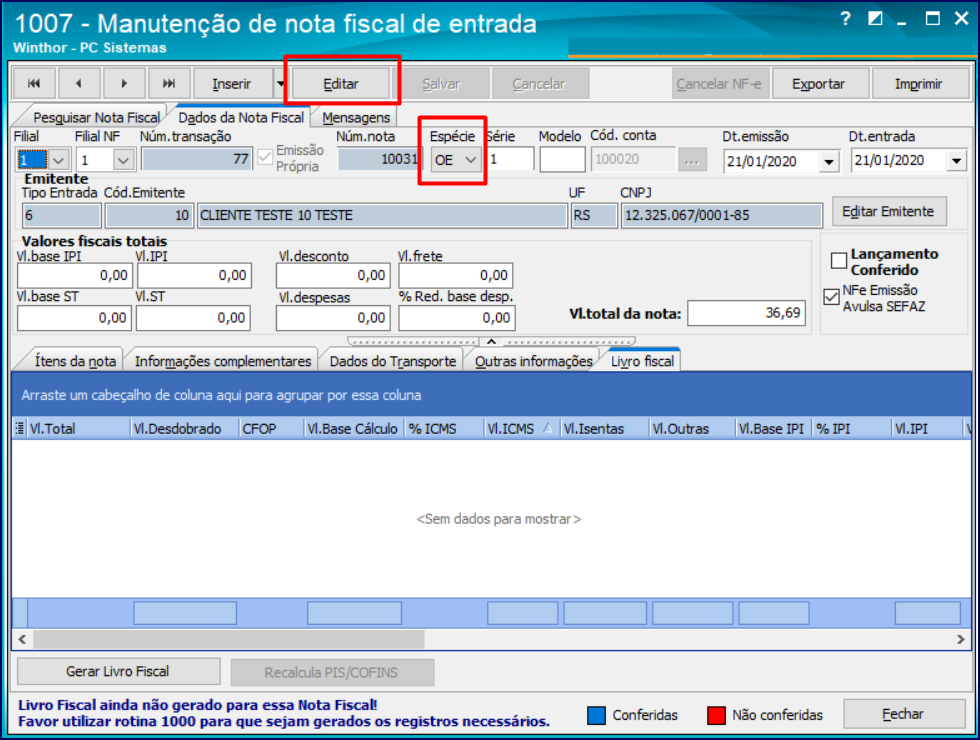The height and width of the screenshot is (740, 980).
Task: Toggle the Emissão Própria checkbox
Action: pyautogui.click(x=265, y=156)
